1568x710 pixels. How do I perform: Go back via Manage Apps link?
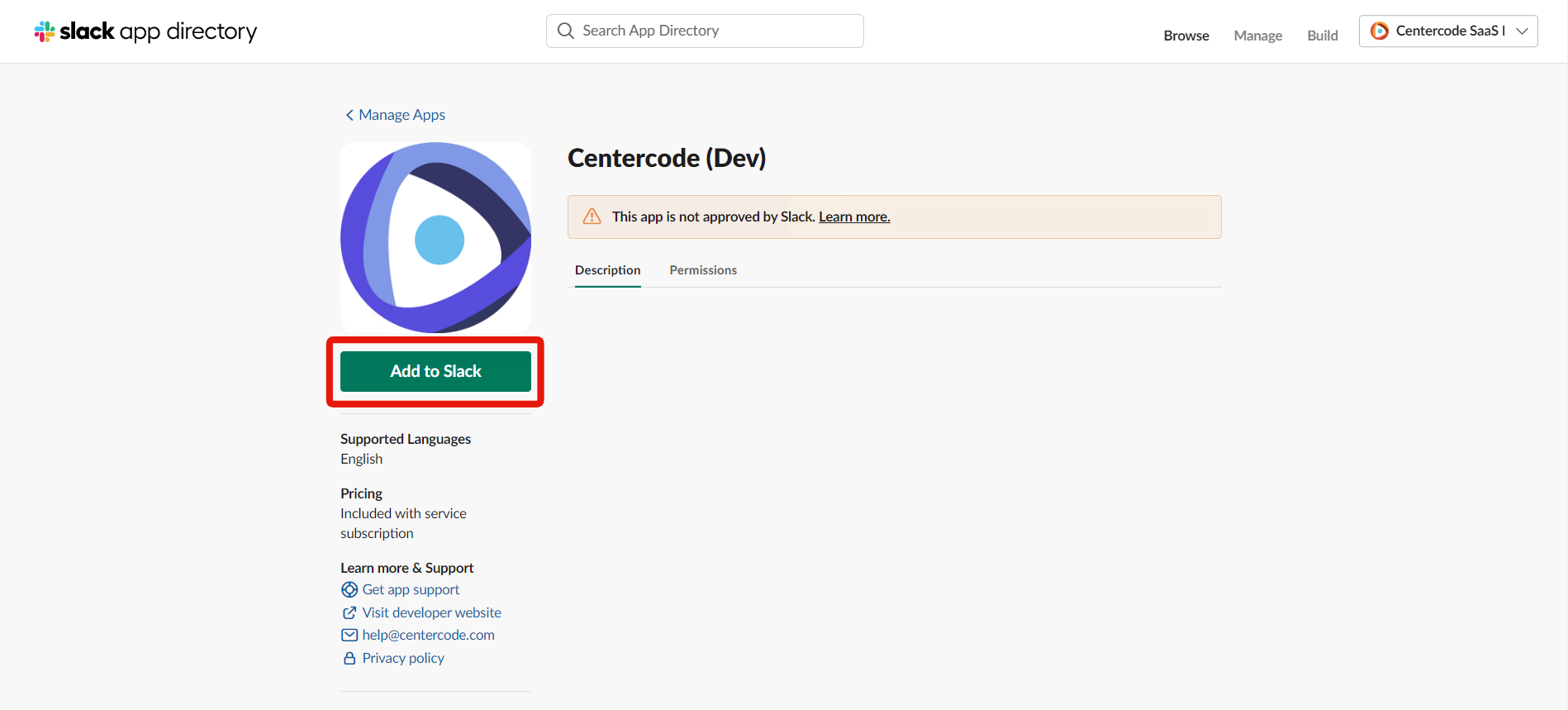(402, 115)
